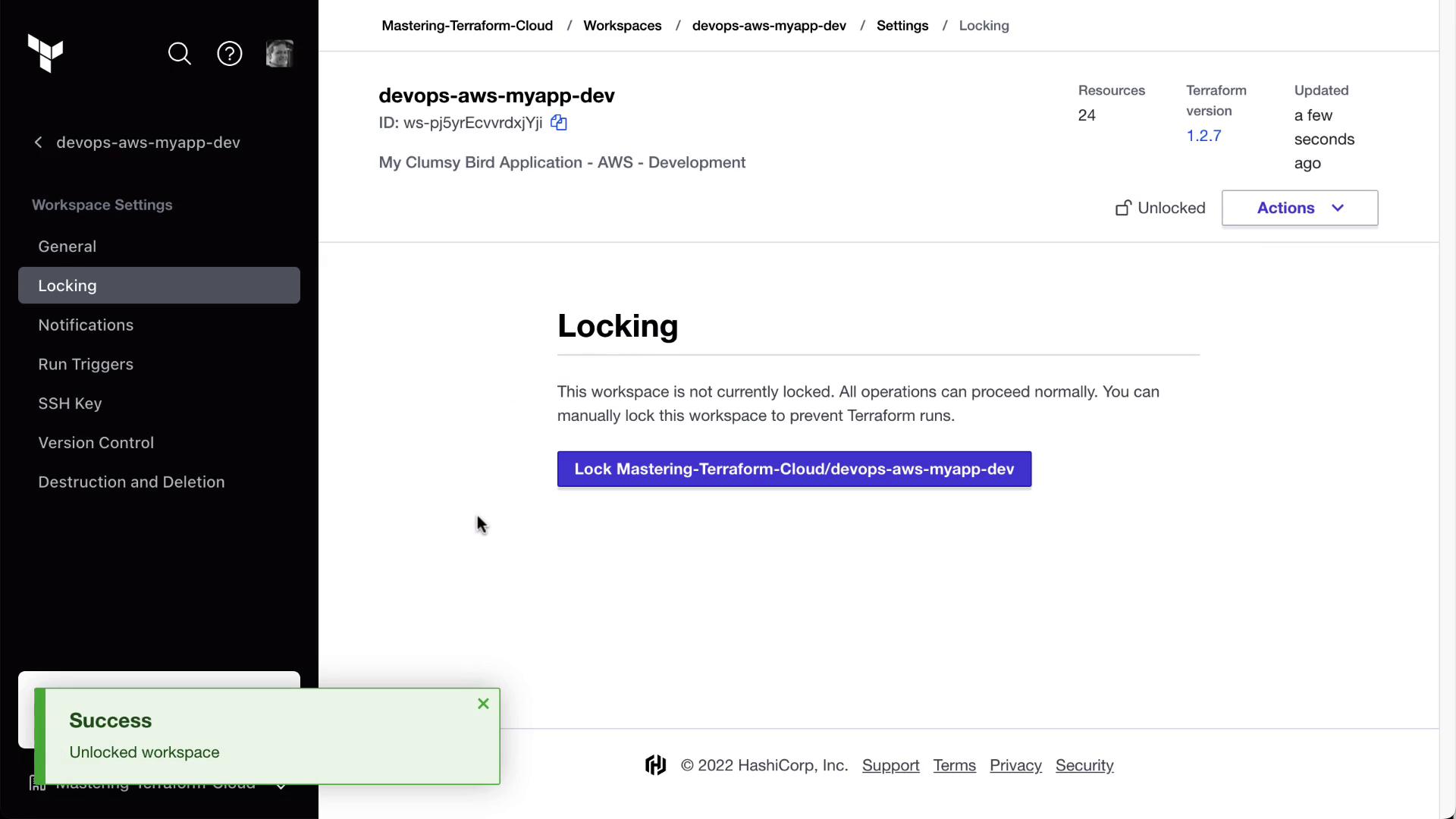Go to Version Control settings
The image size is (1456, 819).
coord(96,443)
